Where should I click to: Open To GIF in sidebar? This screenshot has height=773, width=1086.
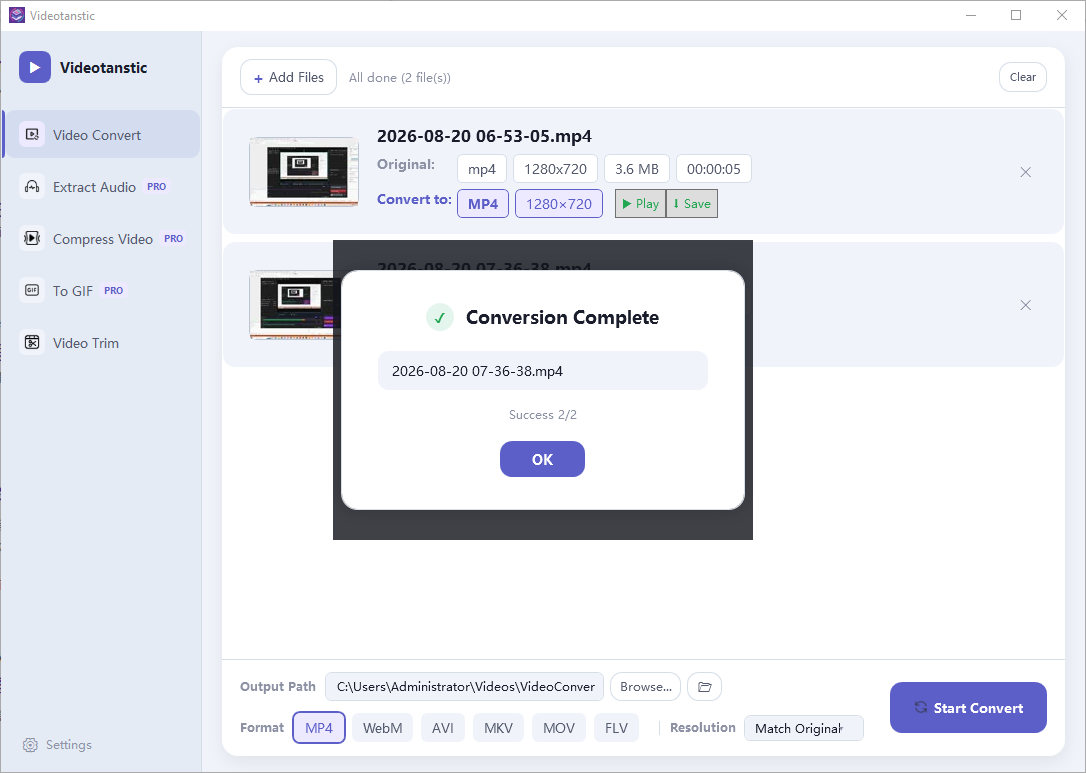coord(102,290)
